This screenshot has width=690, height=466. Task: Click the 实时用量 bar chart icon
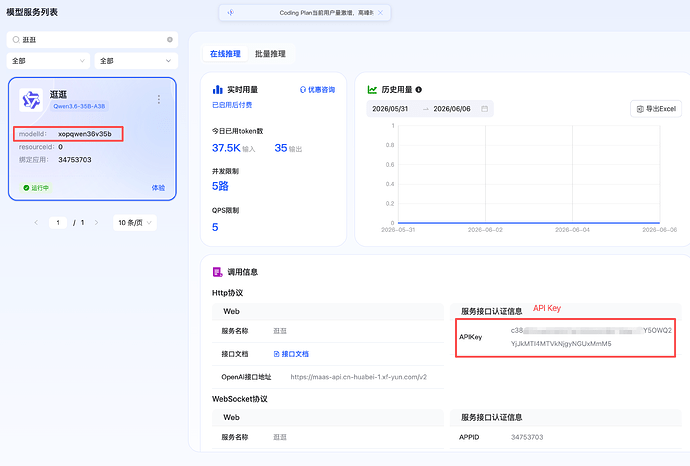[217, 90]
